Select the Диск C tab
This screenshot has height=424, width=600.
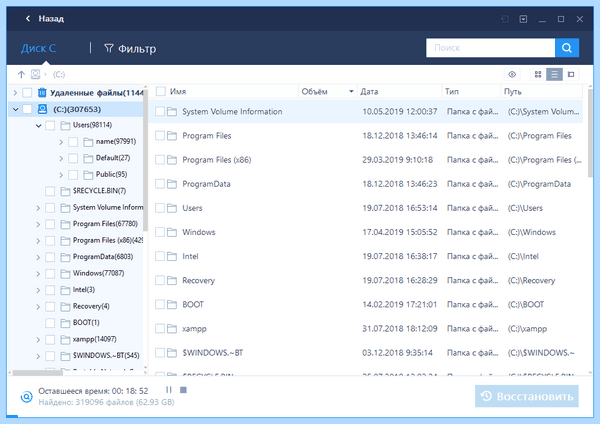coord(38,48)
